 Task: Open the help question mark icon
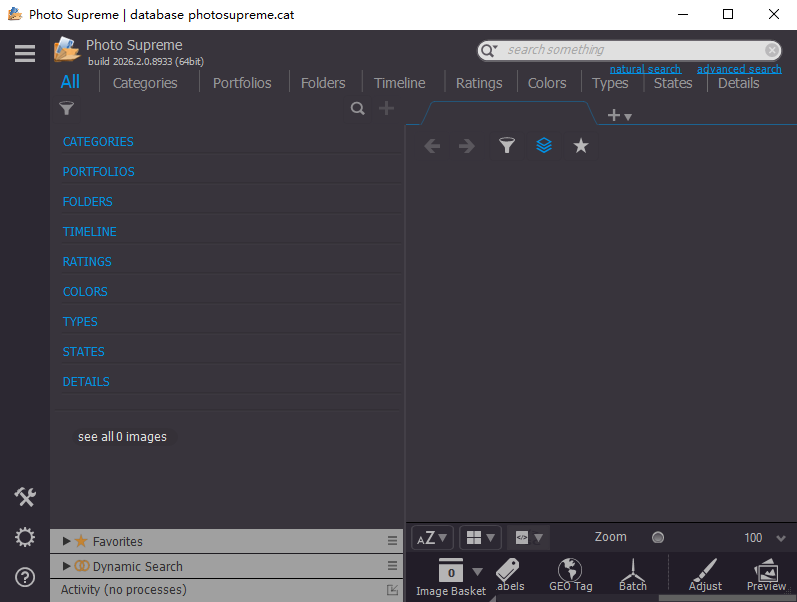(24, 577)
